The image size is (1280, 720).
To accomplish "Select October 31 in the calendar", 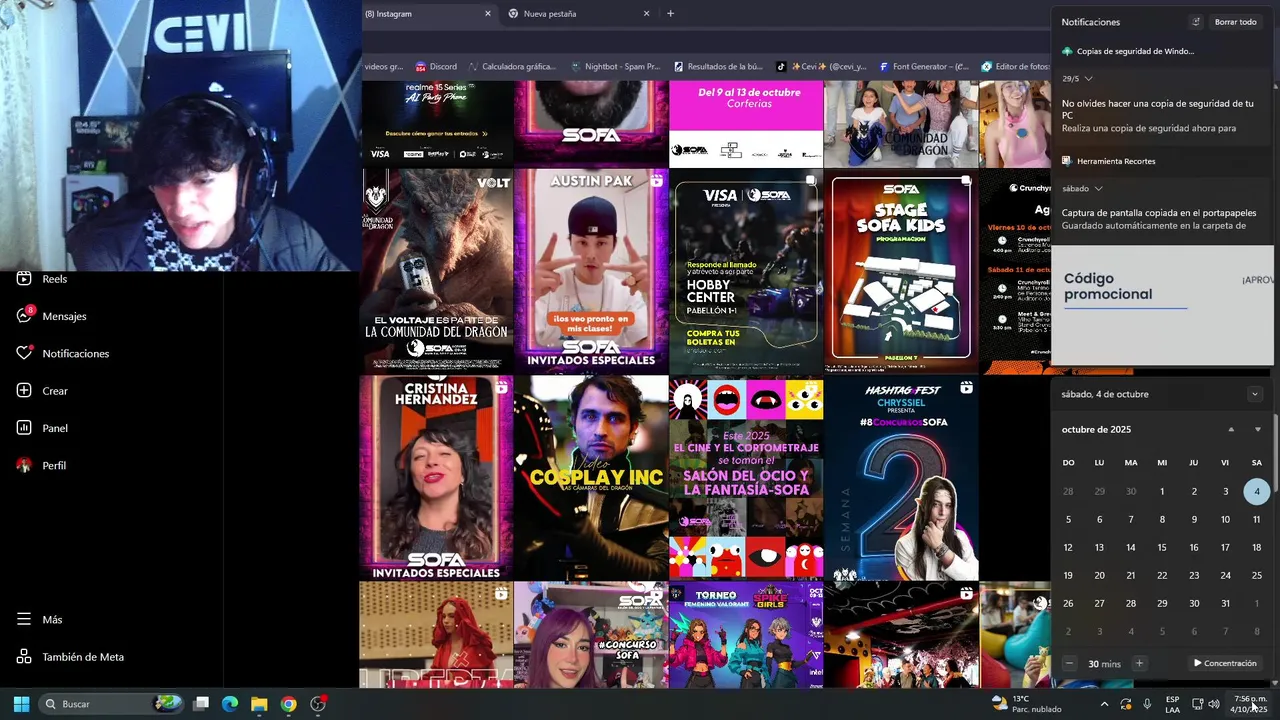I will 1225,603.
